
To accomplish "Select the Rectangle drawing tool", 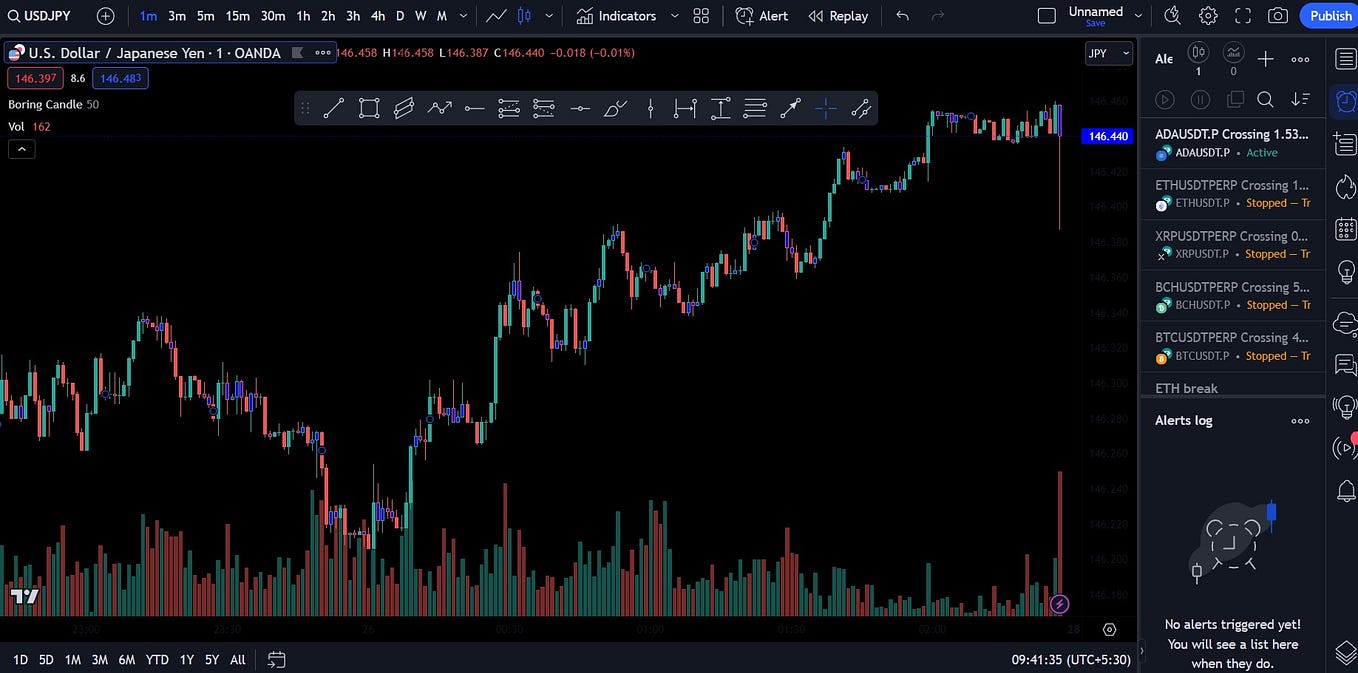I will coord(369,108).
